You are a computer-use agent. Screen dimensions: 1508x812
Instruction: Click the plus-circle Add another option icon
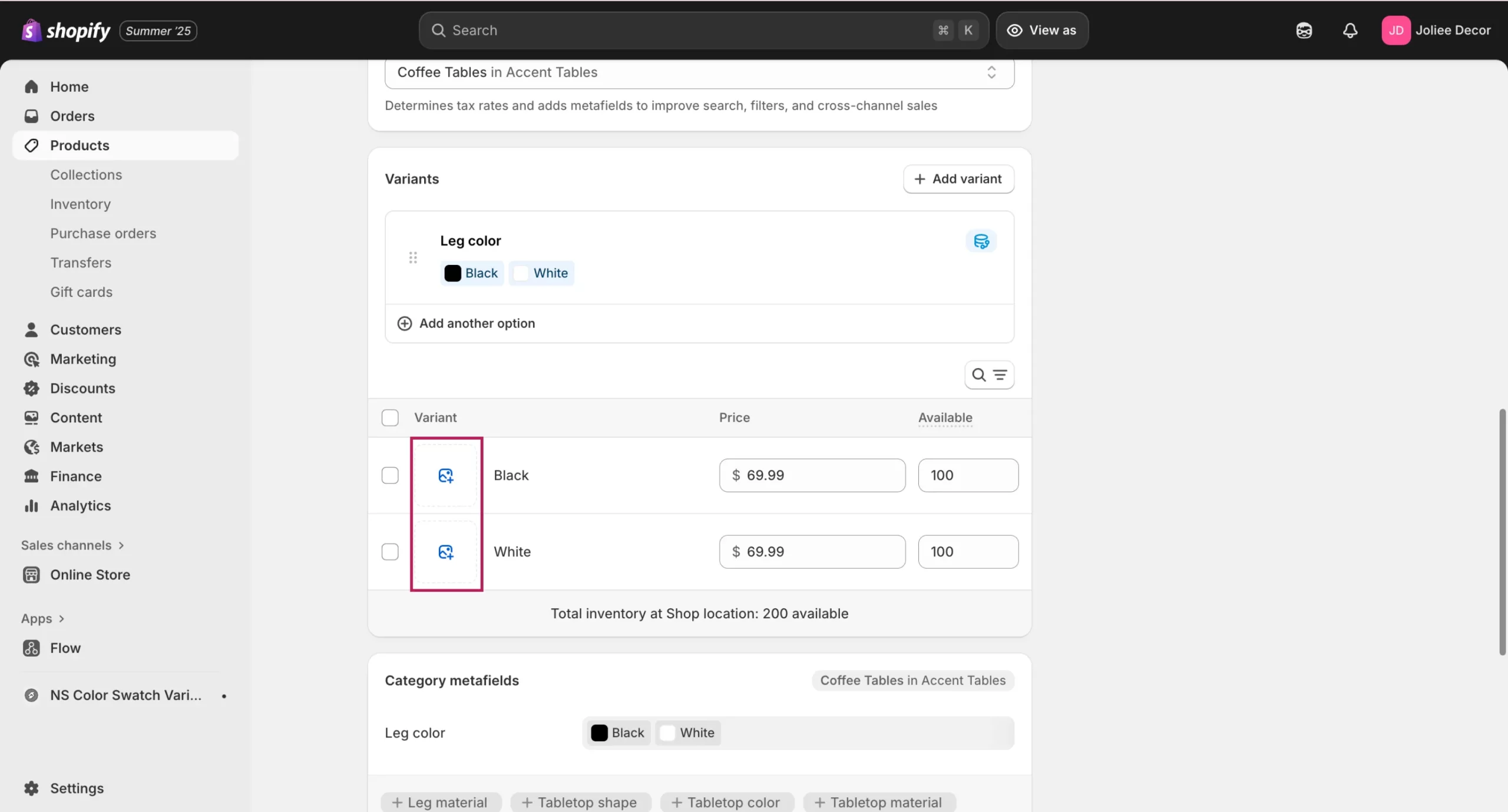click(x=405, y=323)
